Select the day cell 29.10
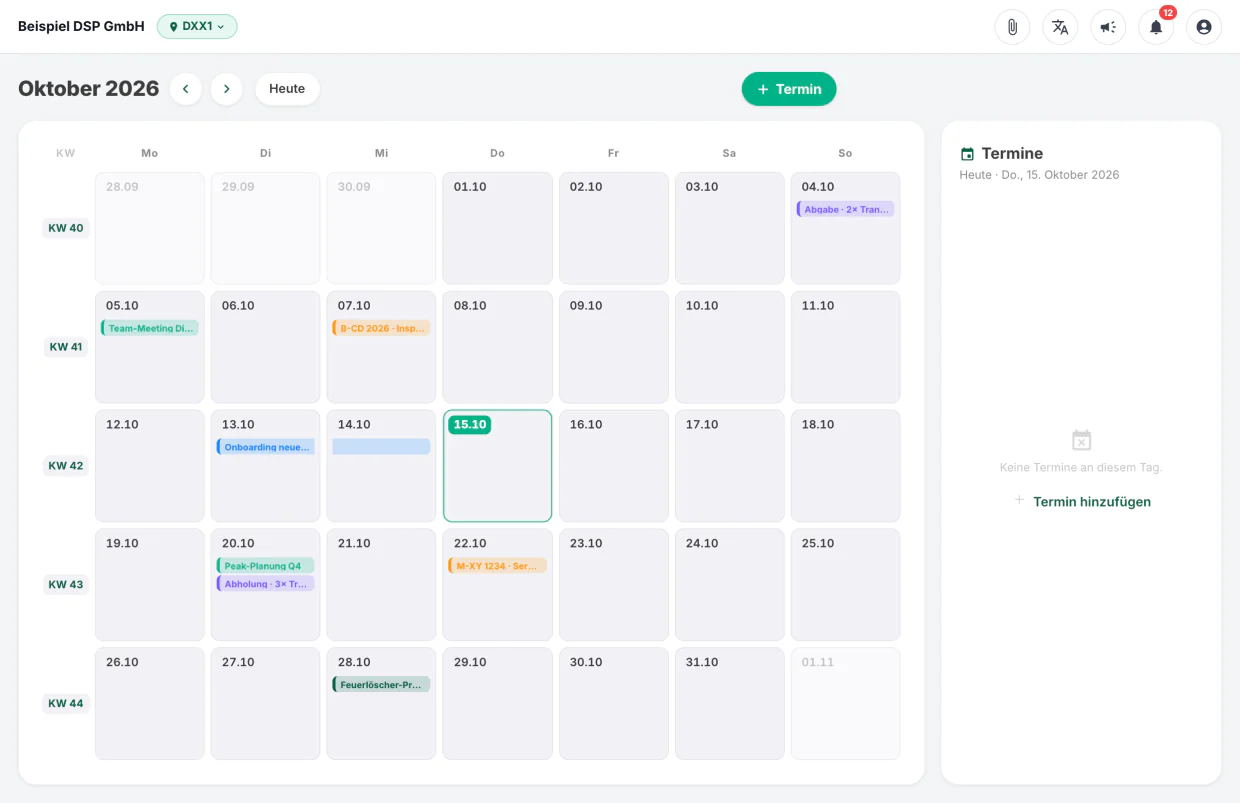The height and width of the screenshot is (803, 1240). (497, 704)
